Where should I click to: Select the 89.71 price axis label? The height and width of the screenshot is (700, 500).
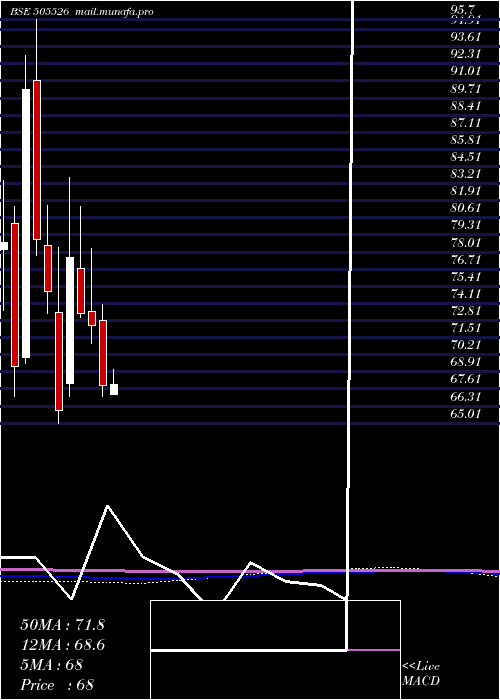point(466,88)
